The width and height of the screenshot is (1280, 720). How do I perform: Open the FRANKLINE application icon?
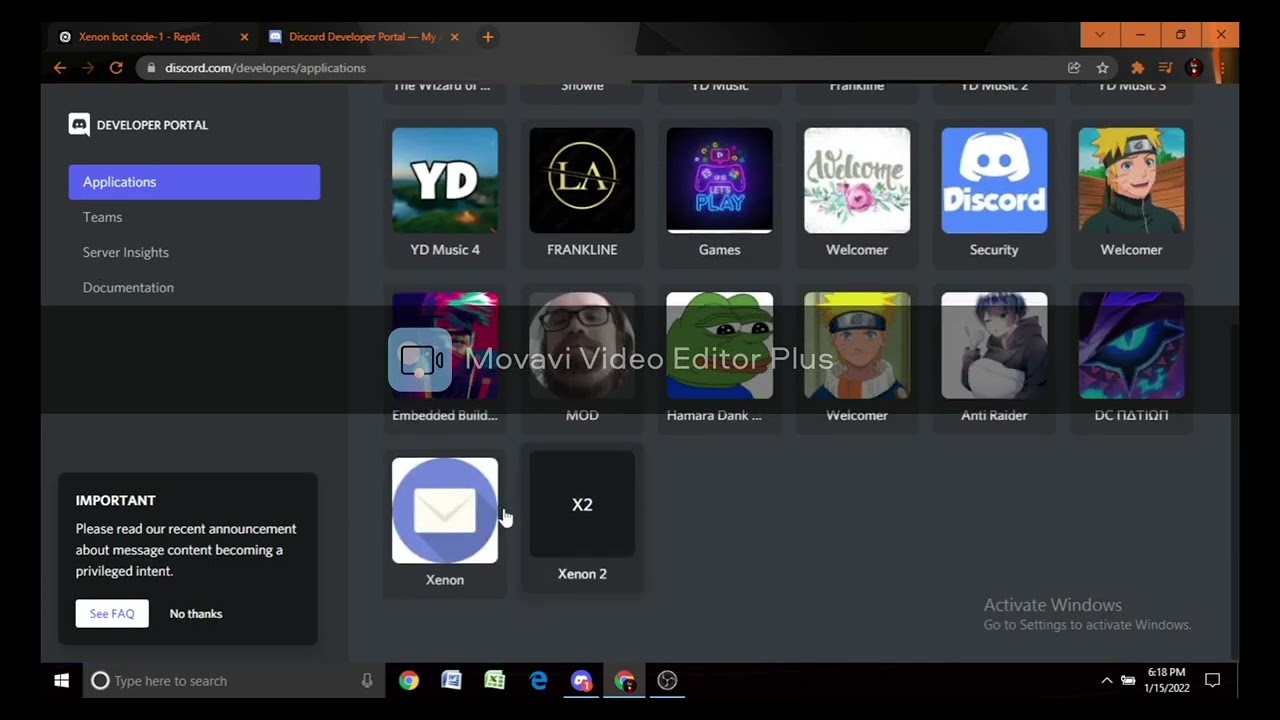point(582,180)
